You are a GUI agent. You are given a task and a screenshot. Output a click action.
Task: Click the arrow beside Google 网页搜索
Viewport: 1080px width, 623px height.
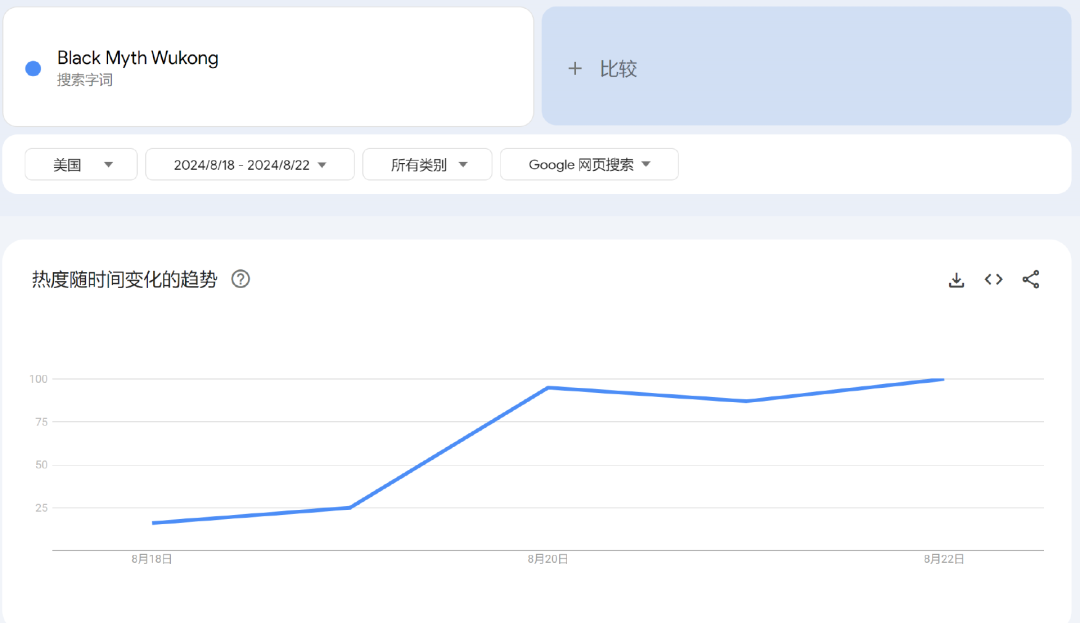[646, 165]
